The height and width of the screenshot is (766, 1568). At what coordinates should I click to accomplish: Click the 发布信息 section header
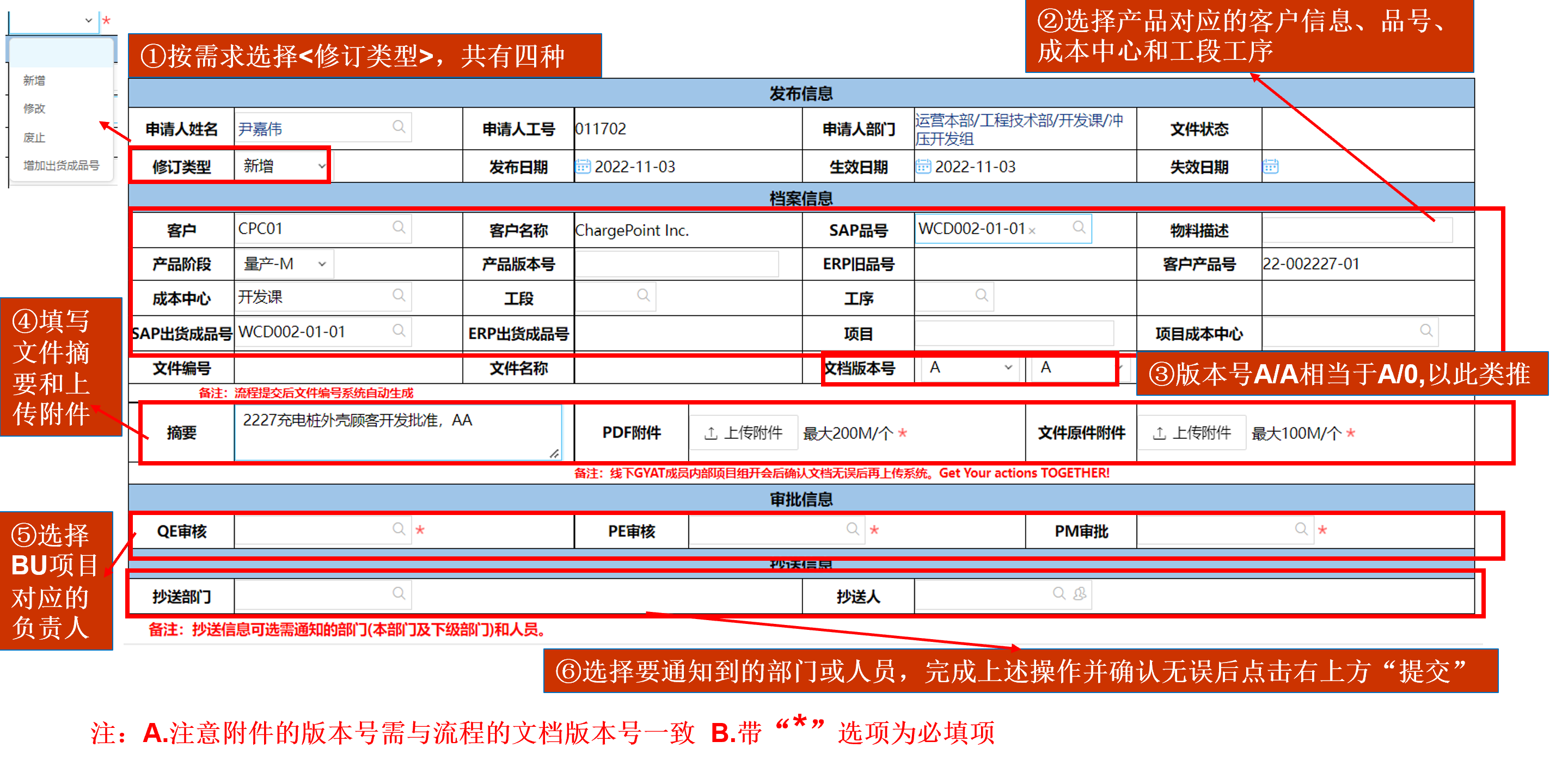[x=801, y=93]
